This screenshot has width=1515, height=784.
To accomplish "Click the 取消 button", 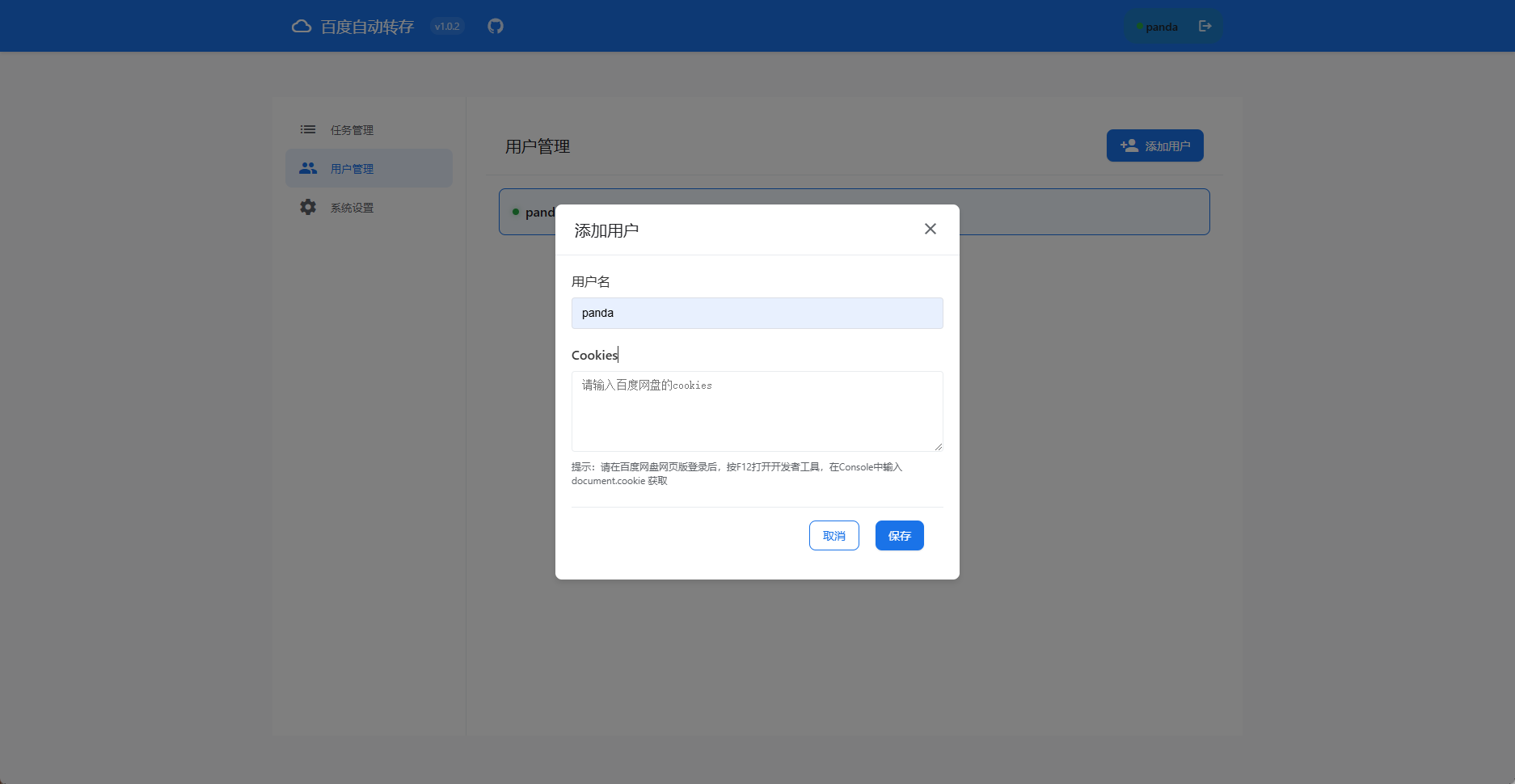I will tap(833, 536).
